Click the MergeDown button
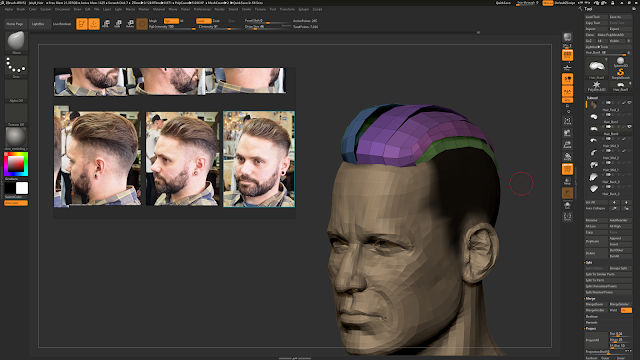Image resolution: width=640 pixels, height=360 pixels. (x=597, y=304)
